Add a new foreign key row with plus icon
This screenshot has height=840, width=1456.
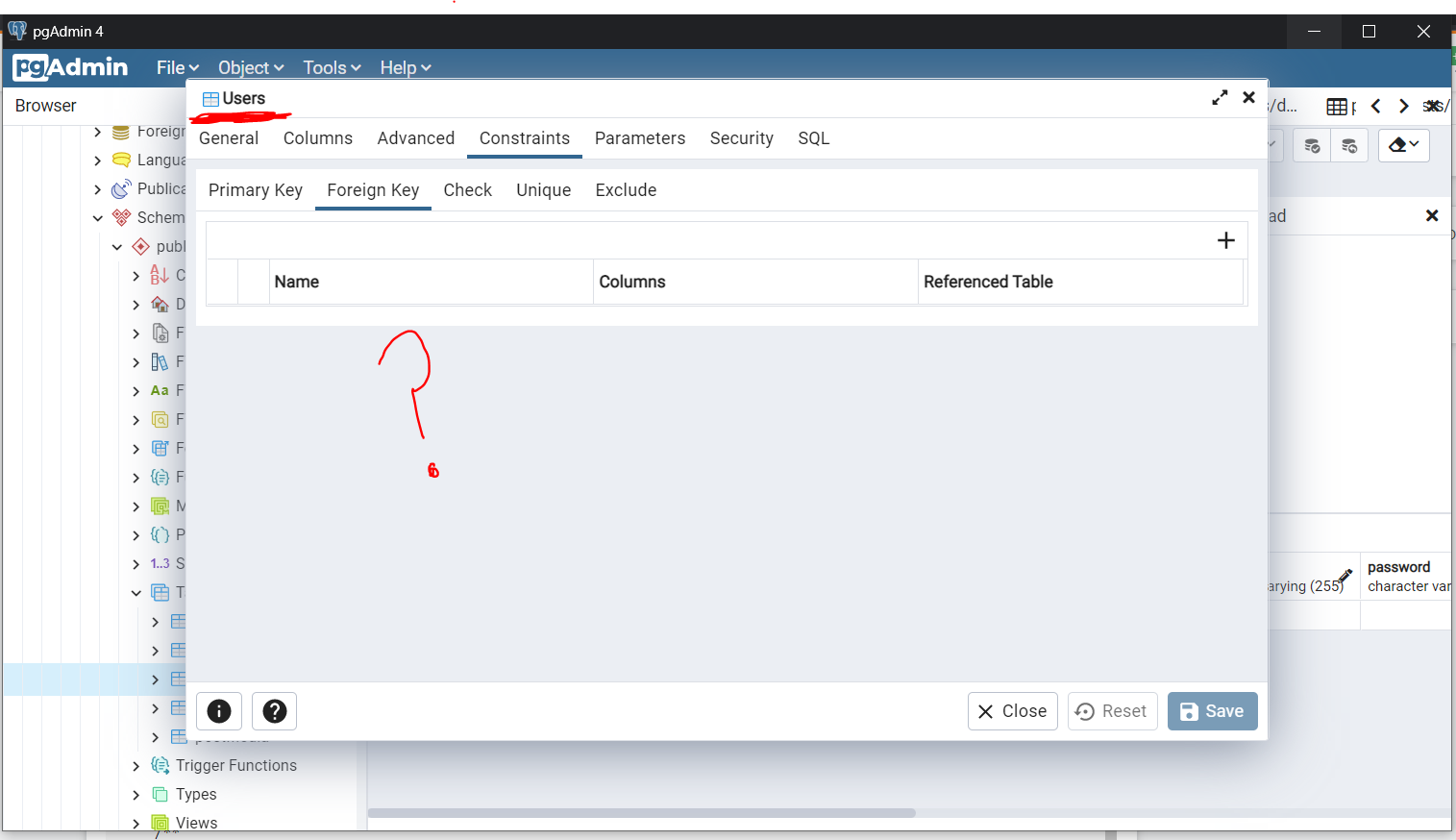(x=1225, y=240)
